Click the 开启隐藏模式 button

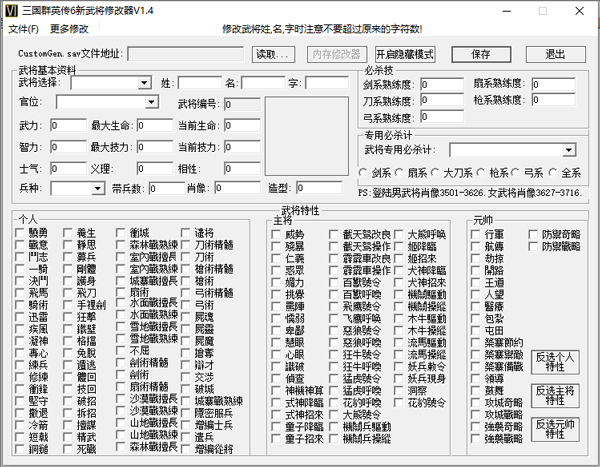click(x=405, y=54)
